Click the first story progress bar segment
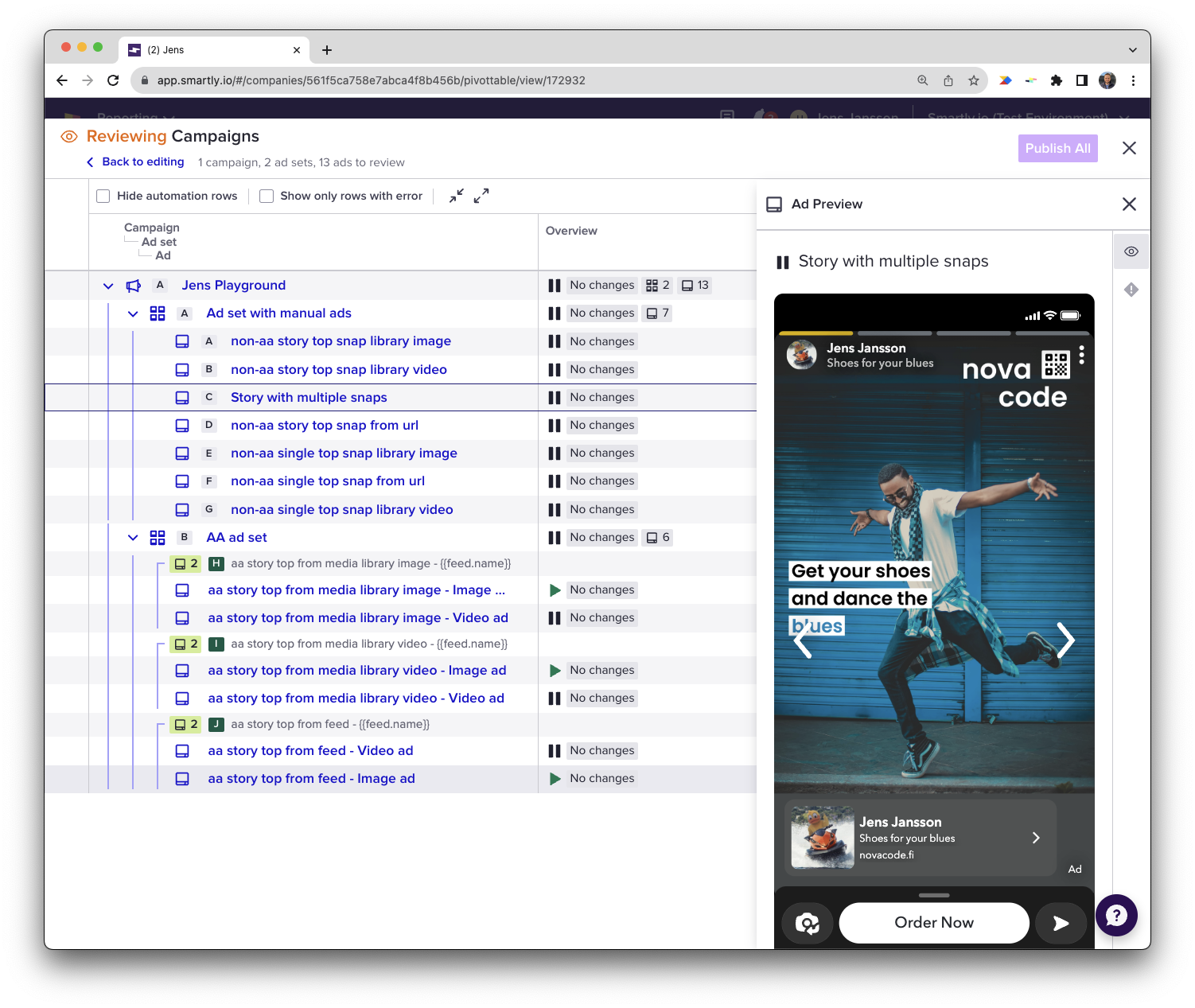This screenshot has height=1008, width=1195. click(x=815, y=333)
